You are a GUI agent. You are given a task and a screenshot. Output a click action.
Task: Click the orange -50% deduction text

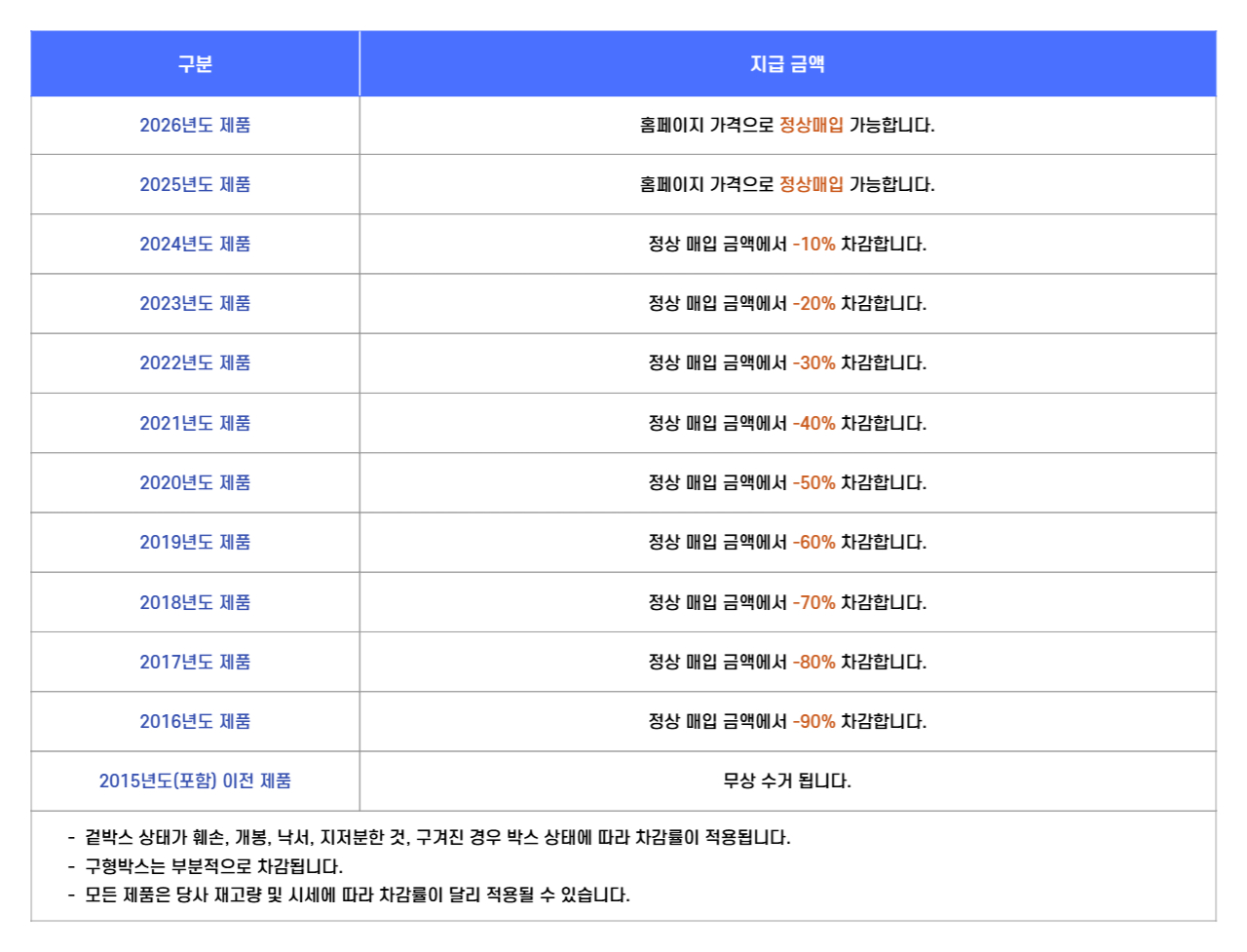(x=814, y=482)
